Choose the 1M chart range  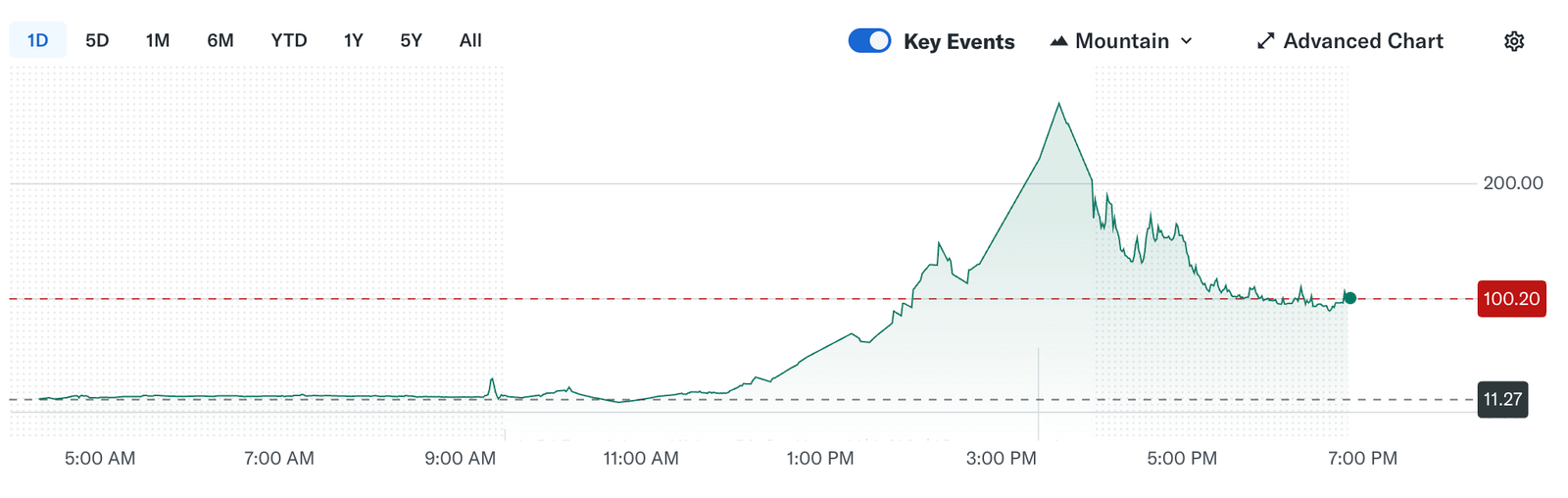click(158, 40)
